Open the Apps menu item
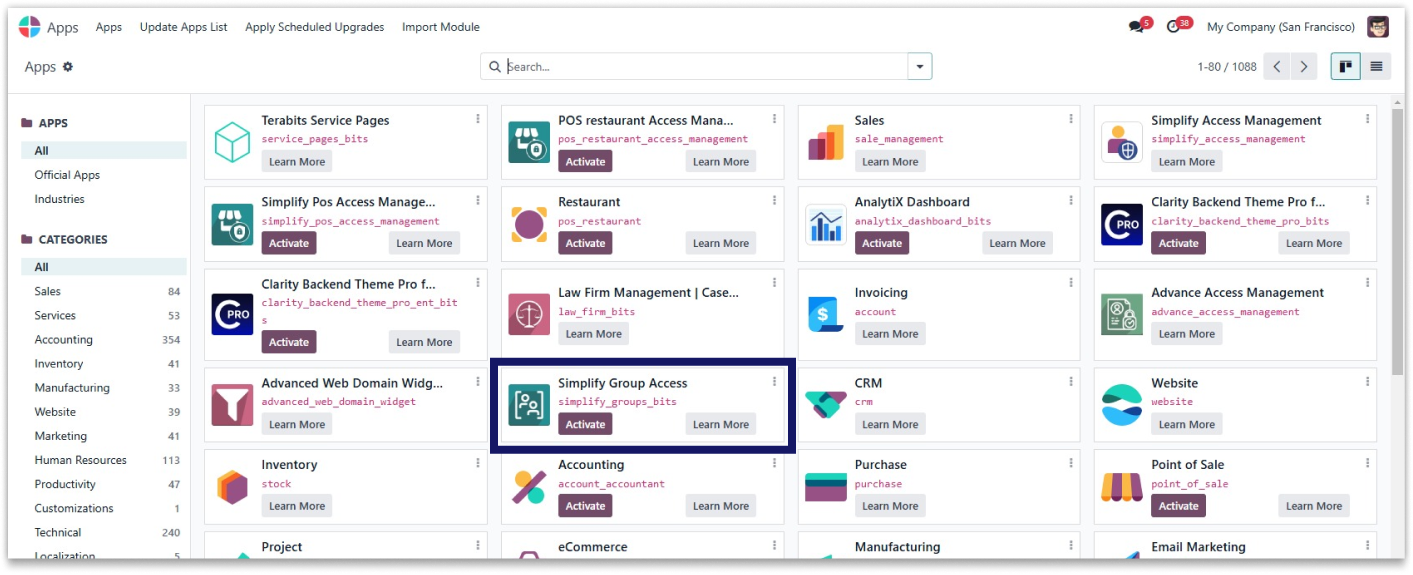This screenshot has width=1413, height=575. coord(109,27)
